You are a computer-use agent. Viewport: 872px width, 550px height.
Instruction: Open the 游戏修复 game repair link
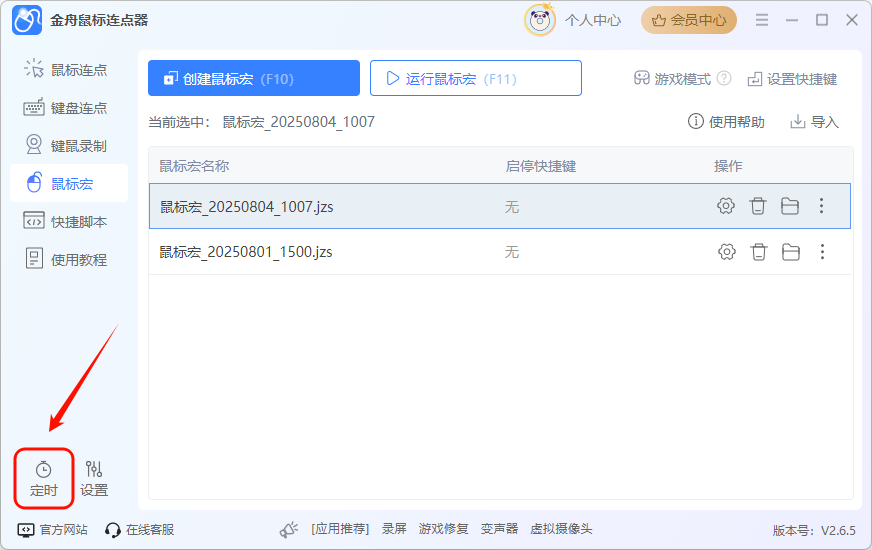(x=443, y=529)
